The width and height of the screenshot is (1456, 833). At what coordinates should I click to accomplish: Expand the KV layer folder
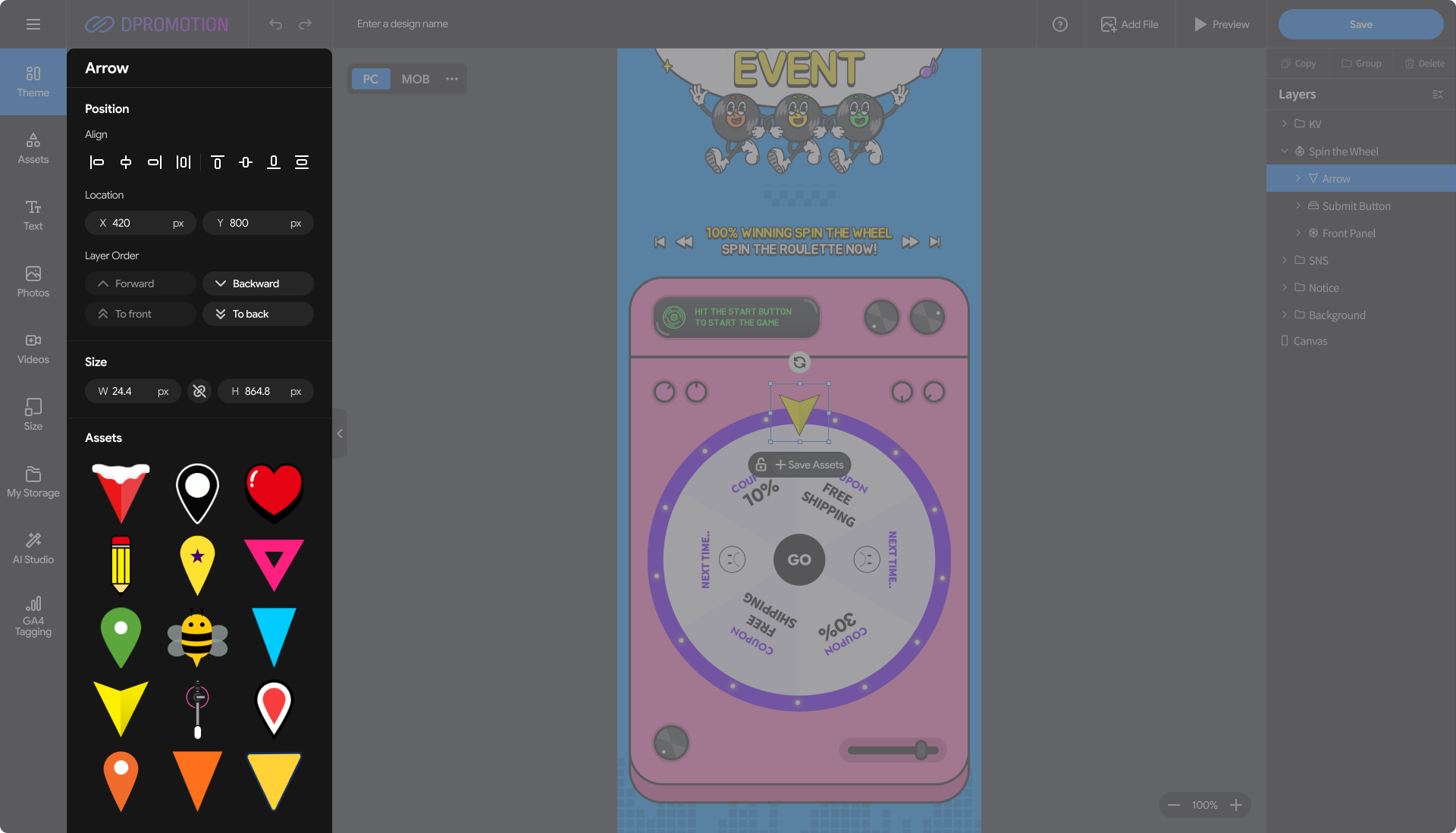(x=1284, y=124)
